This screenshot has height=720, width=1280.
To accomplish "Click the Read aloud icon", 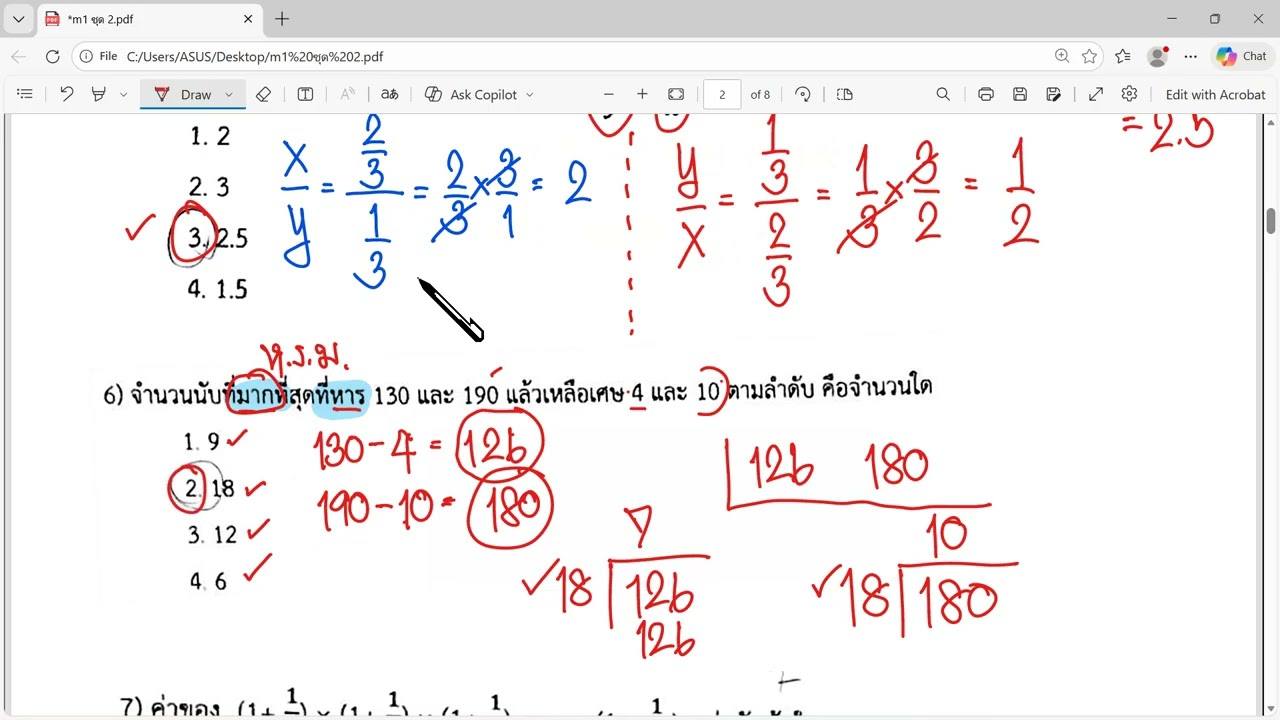I will click(x=347, y=94).
